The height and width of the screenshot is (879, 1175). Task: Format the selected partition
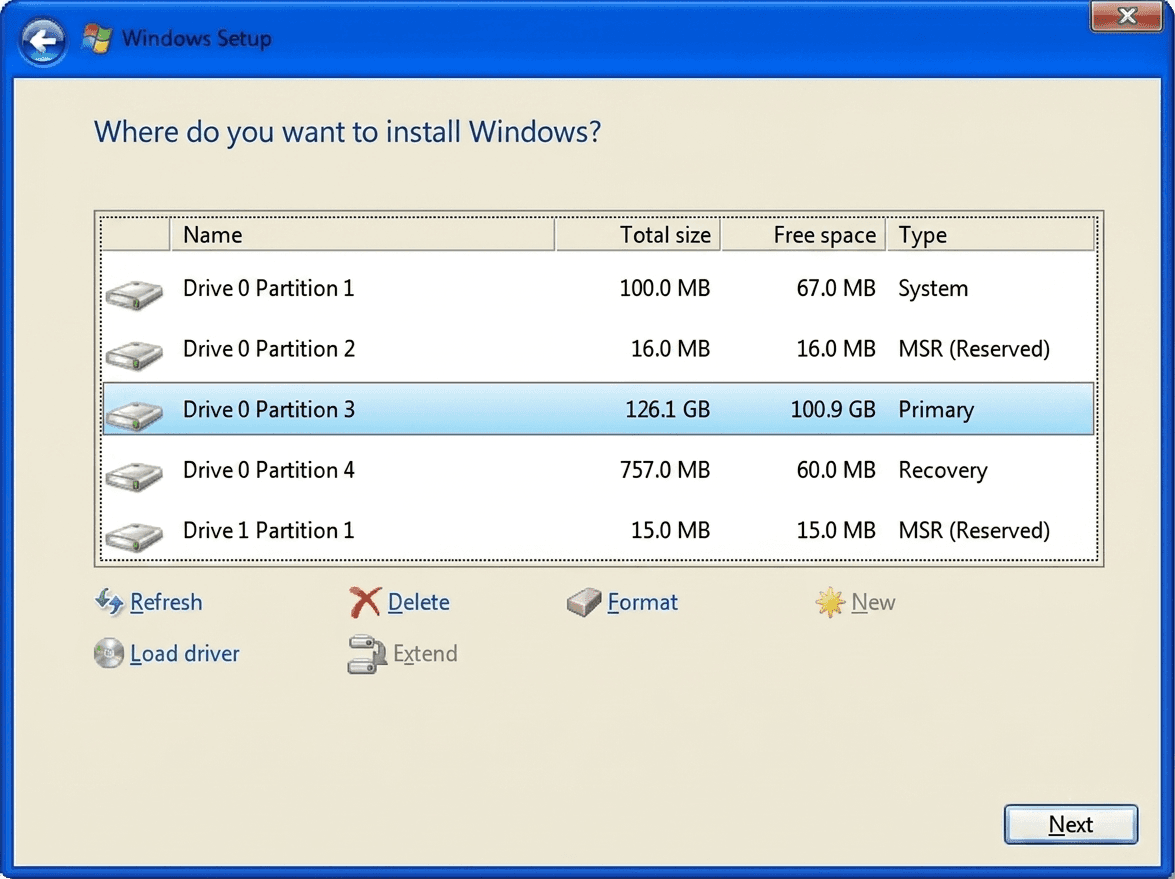[642, 602]
